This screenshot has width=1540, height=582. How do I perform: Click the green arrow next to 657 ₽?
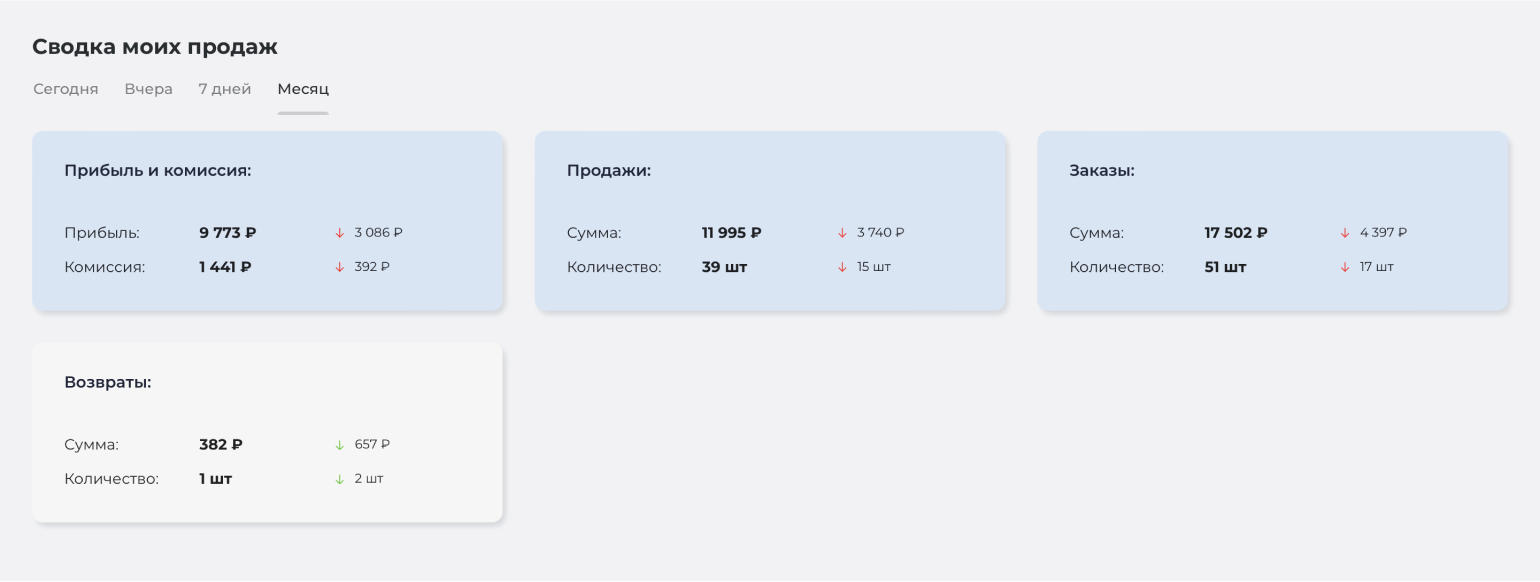(x=340, y=445)
